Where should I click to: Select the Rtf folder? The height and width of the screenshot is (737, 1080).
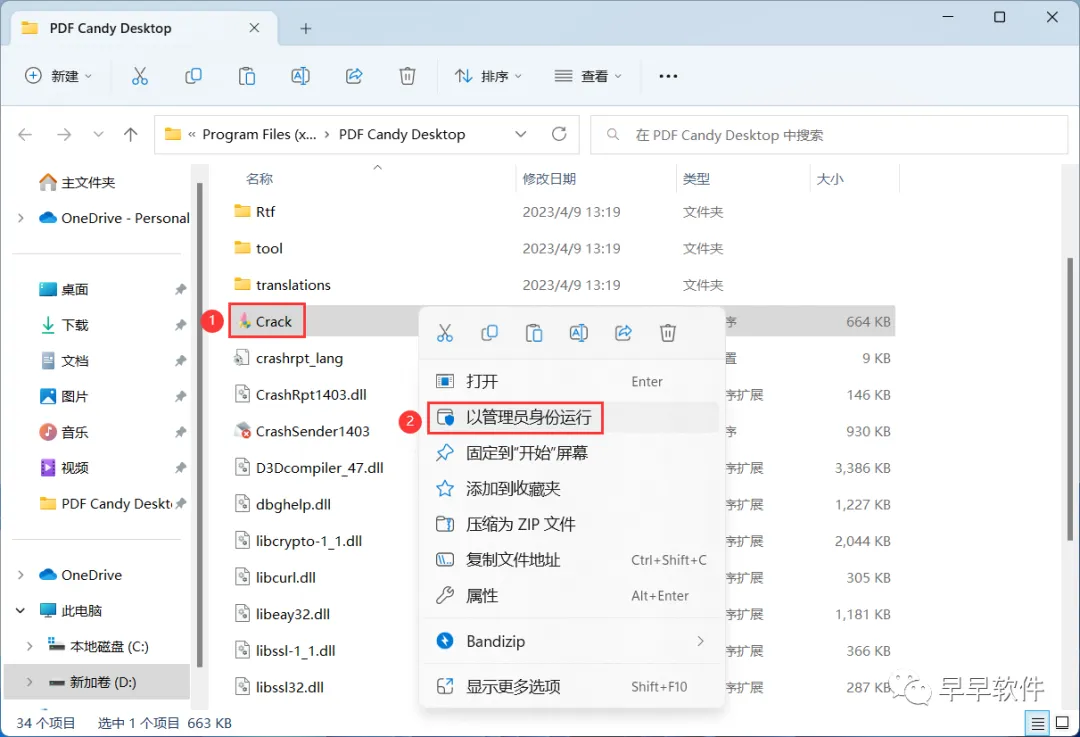point(254,211)
